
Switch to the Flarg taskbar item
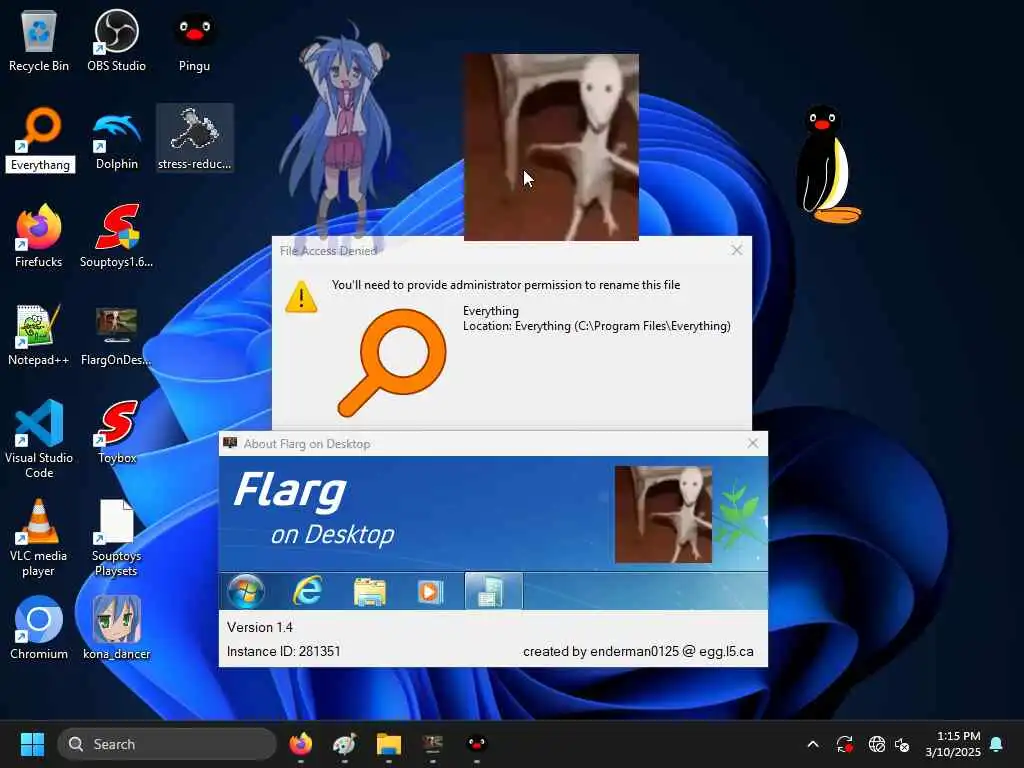click(432, 744)
